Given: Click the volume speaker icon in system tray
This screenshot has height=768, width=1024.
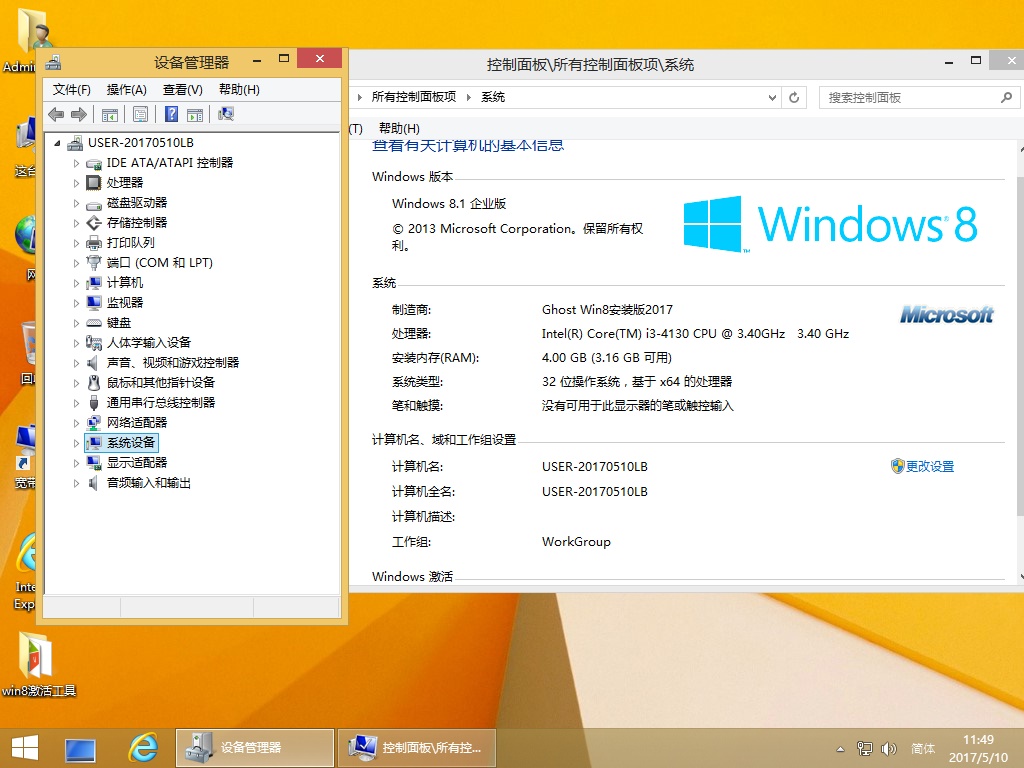Looking at the screenshot, I should (888, 748).
